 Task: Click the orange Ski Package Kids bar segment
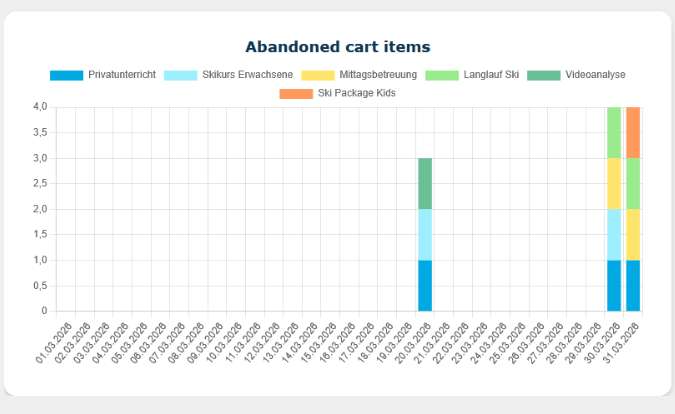pos(633,132)
